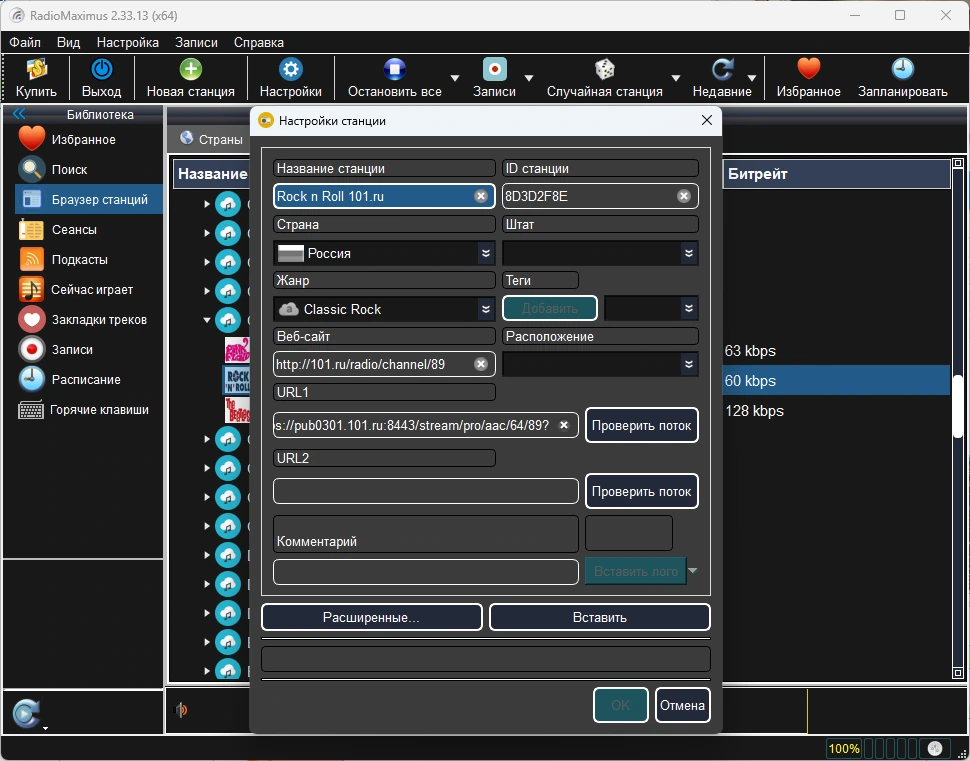Viewport: 970px width, 761px height.
Task: Add a station with Новая станция
Action: [x=191, y=69]
